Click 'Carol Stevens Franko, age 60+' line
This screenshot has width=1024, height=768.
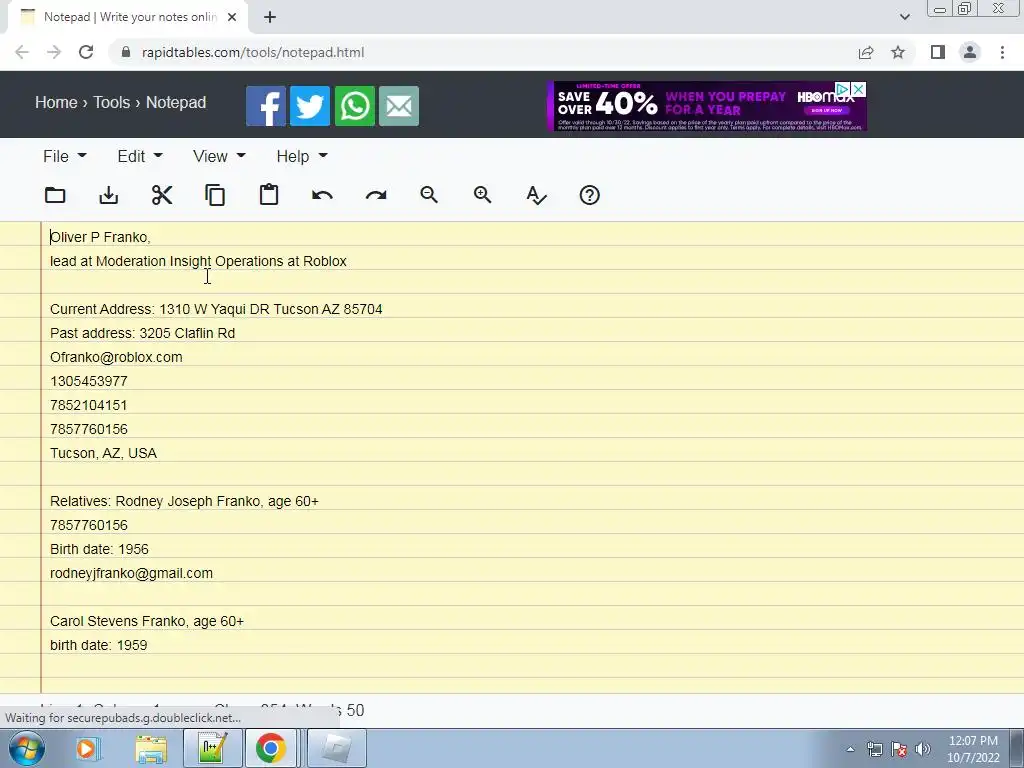click(147, 621)
